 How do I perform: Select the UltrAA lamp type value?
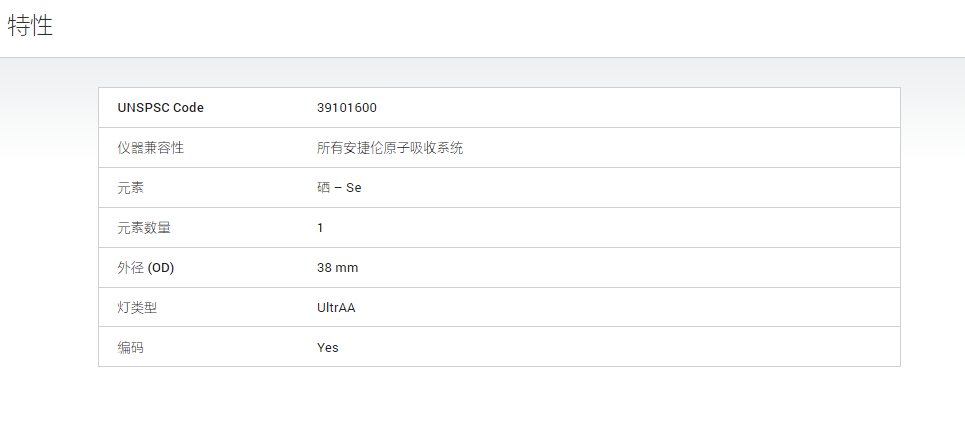pos(336,308)
